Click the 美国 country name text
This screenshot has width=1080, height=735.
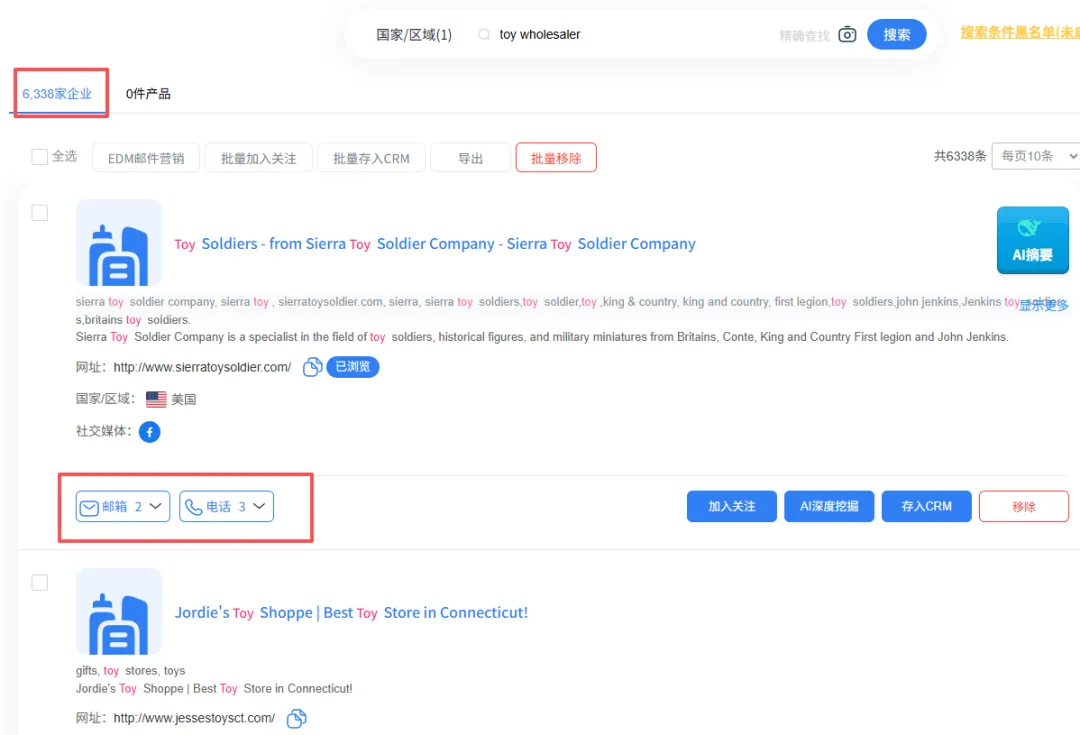(183, 400)
